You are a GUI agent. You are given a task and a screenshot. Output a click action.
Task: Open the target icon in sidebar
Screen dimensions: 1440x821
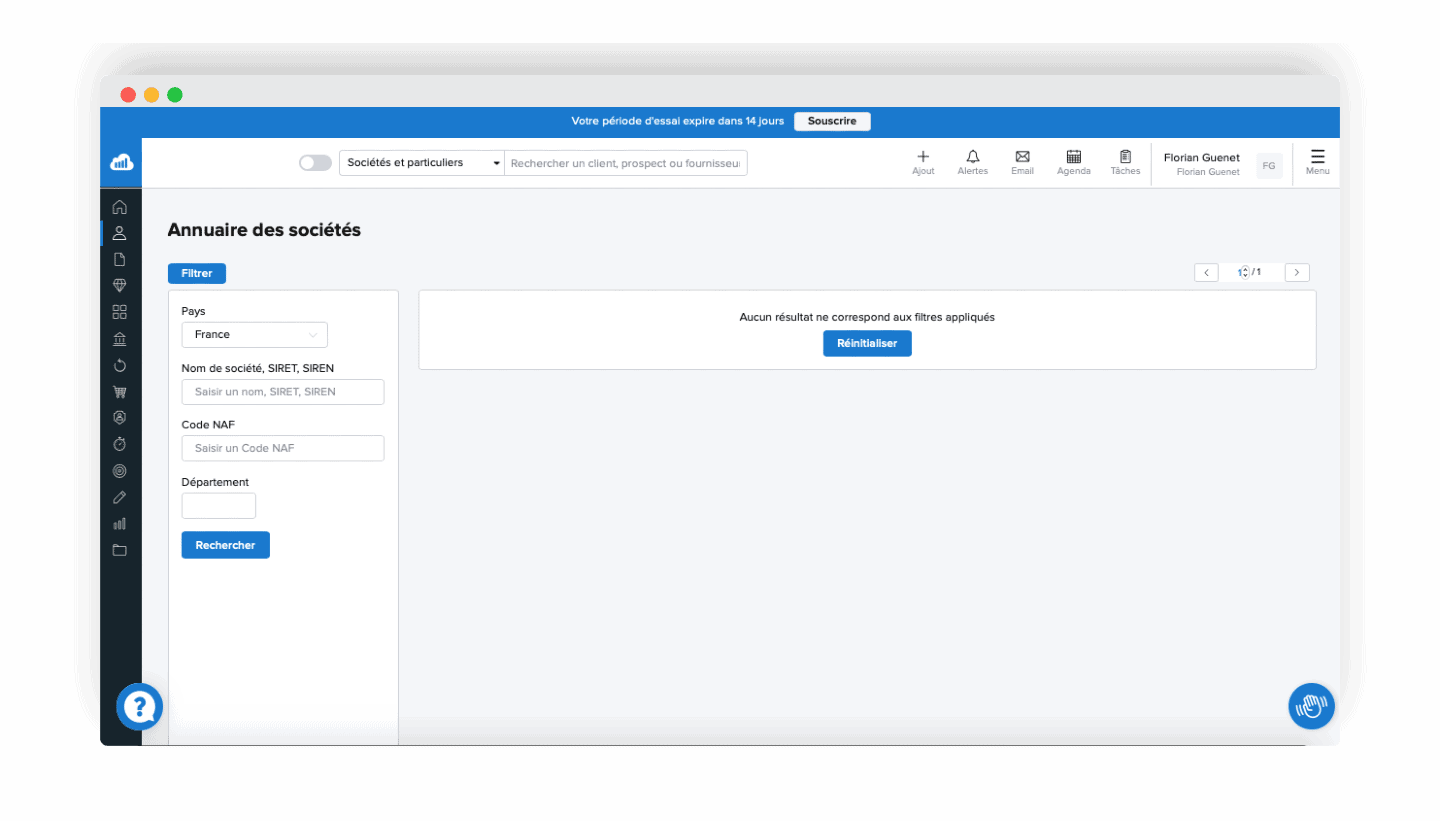click(120, 470)
